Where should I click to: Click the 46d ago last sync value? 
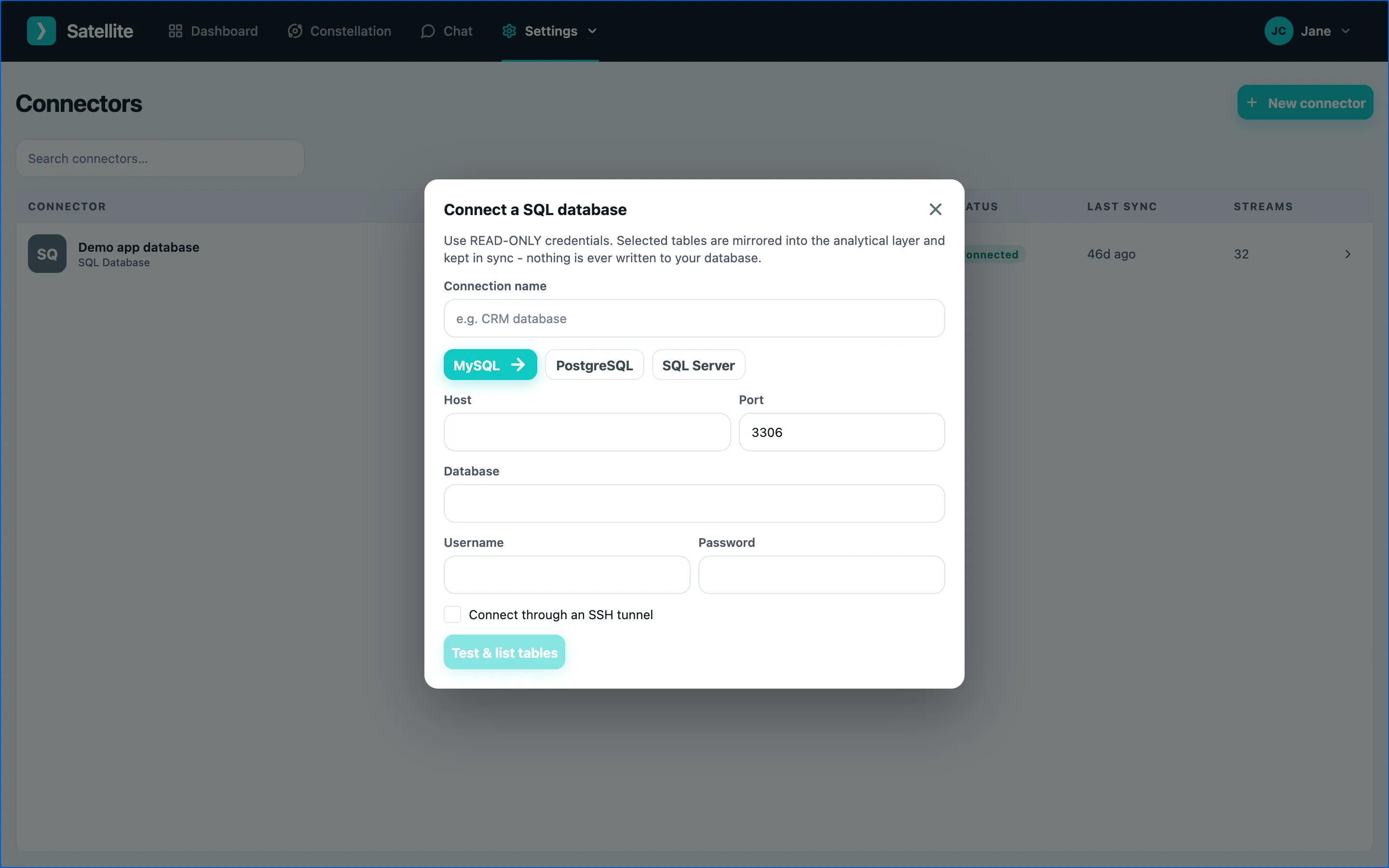pos(1111,254)
